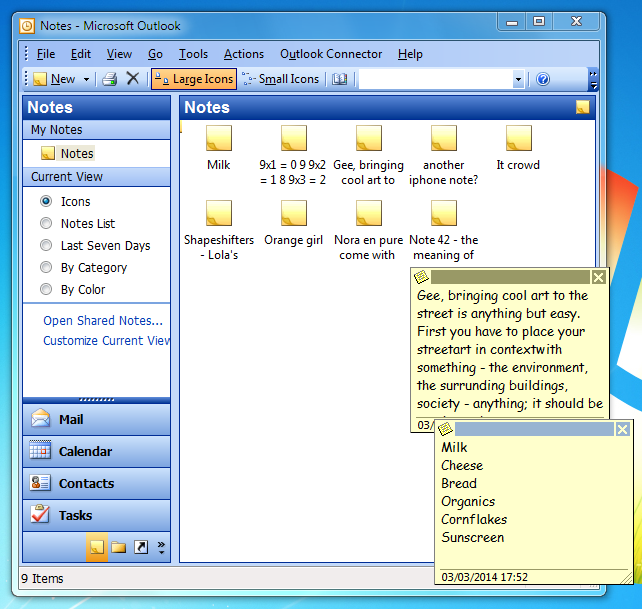
Task: Click the 03/03/2014 17:52 timestamp
Action: coord(484,577)
